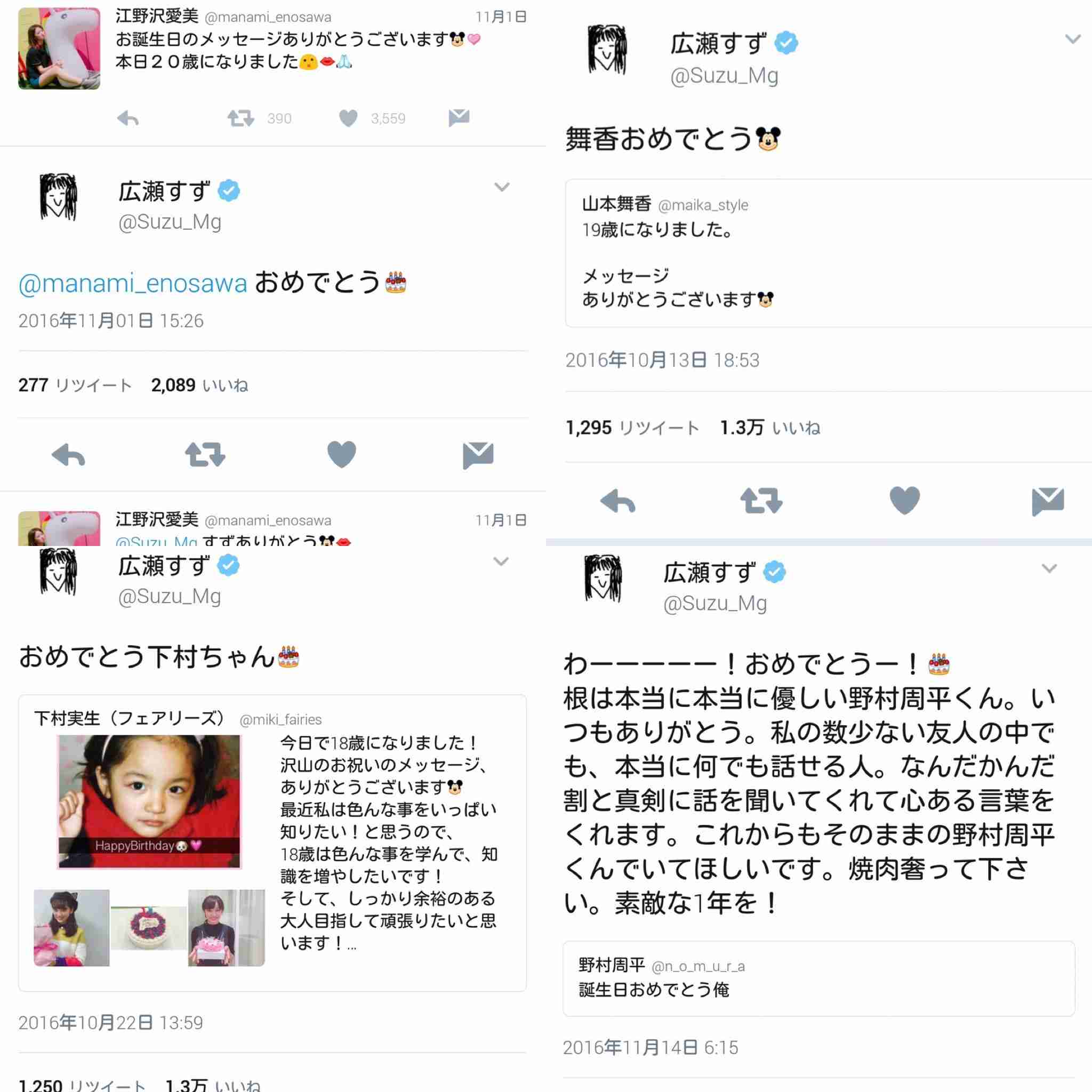The height and width of the screenshot is (1092, 1092).
Task: Open the chevron menu on the 野村周平 birthday tweet
Action: pyautogui.click(x=1049, y=568)
